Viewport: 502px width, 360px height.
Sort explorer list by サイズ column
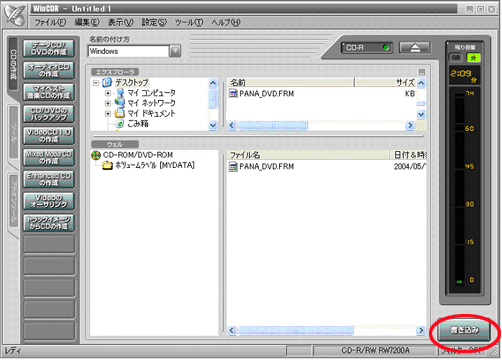pyautogui.click(x=385, y=82)
